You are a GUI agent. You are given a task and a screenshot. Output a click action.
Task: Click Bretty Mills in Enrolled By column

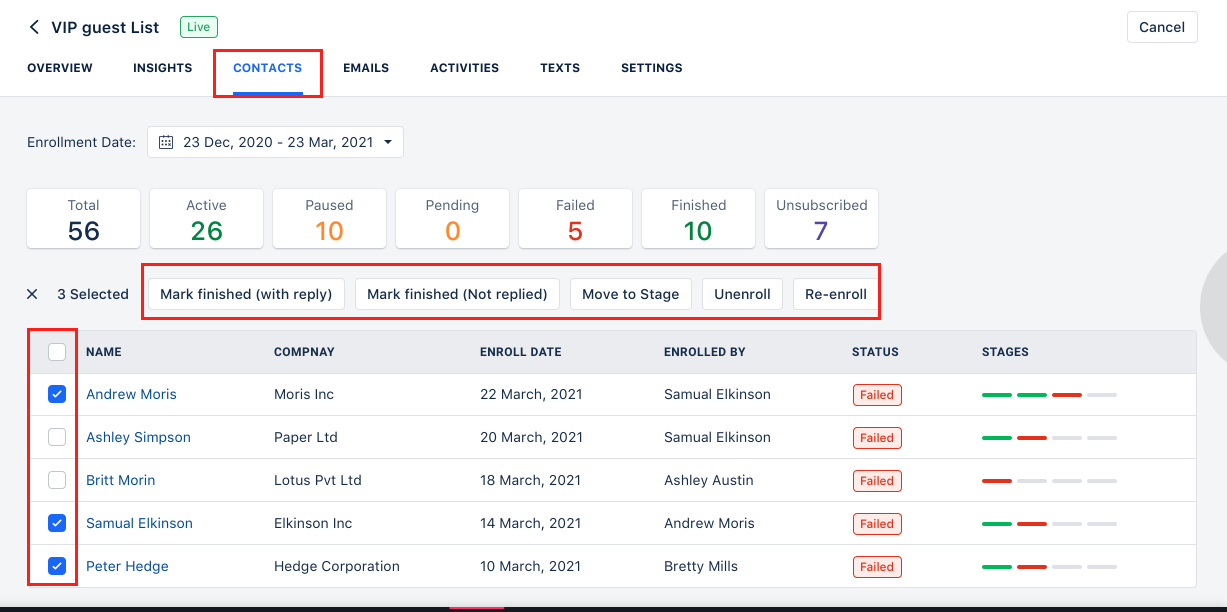701,566
